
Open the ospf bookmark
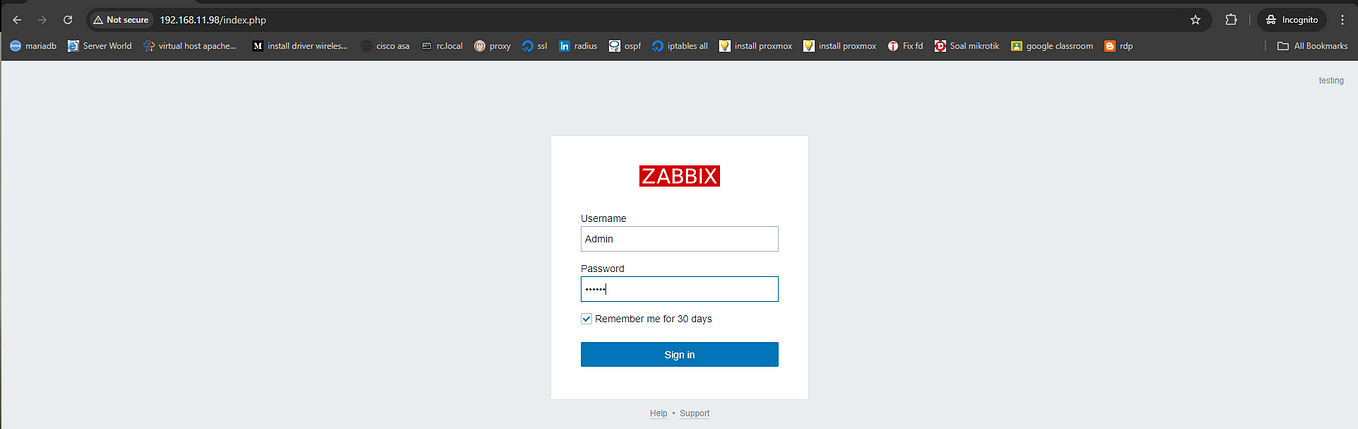[624, 46]
